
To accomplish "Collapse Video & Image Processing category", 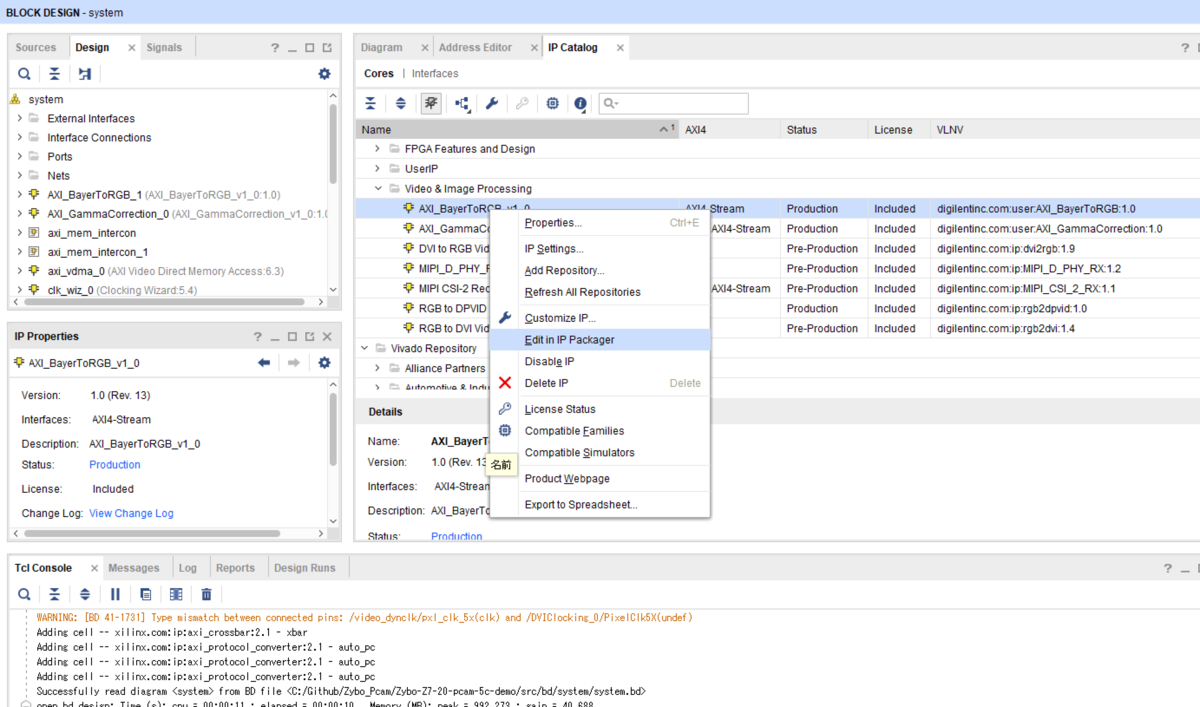I will click(378, 188).
